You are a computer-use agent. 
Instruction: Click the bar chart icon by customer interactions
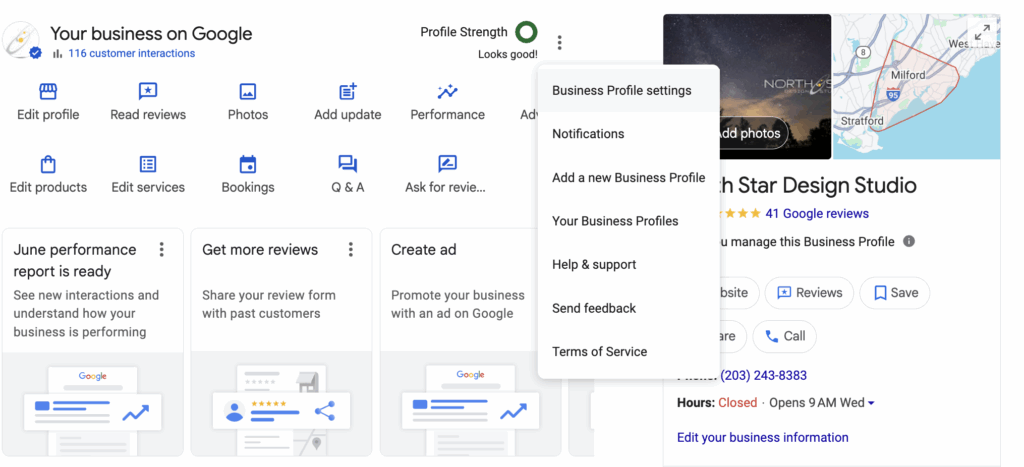tap(57, 54)
